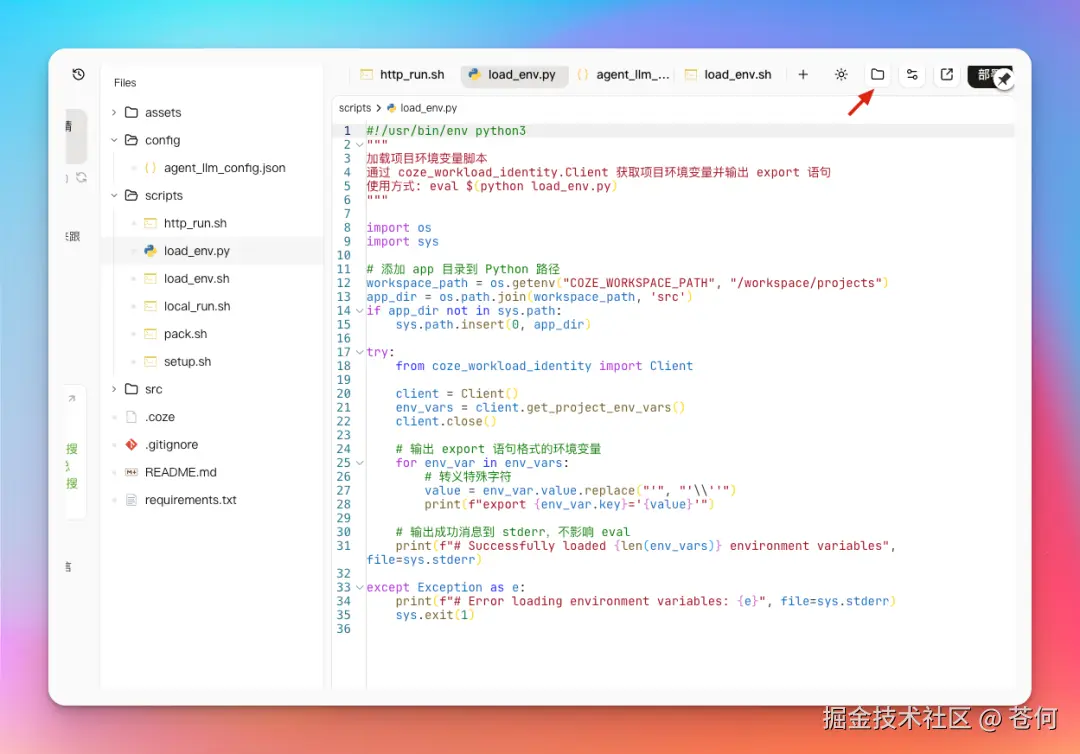Open the settings sliders icon in toolbar
Screen dimensions: 1080x754
point(912,74)
